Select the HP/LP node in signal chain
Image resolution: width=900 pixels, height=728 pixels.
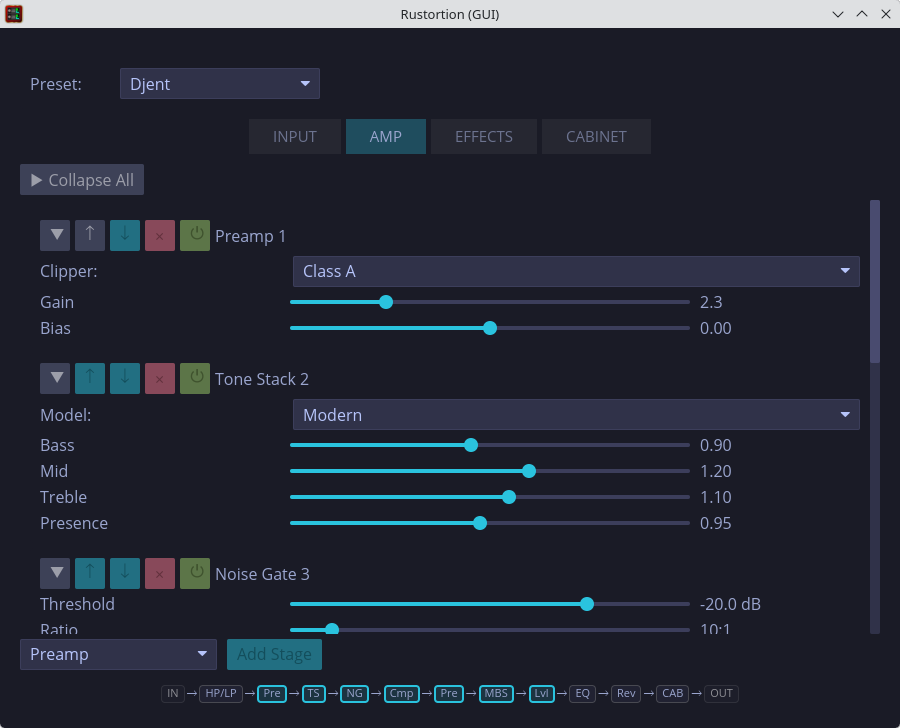(221, 694)
